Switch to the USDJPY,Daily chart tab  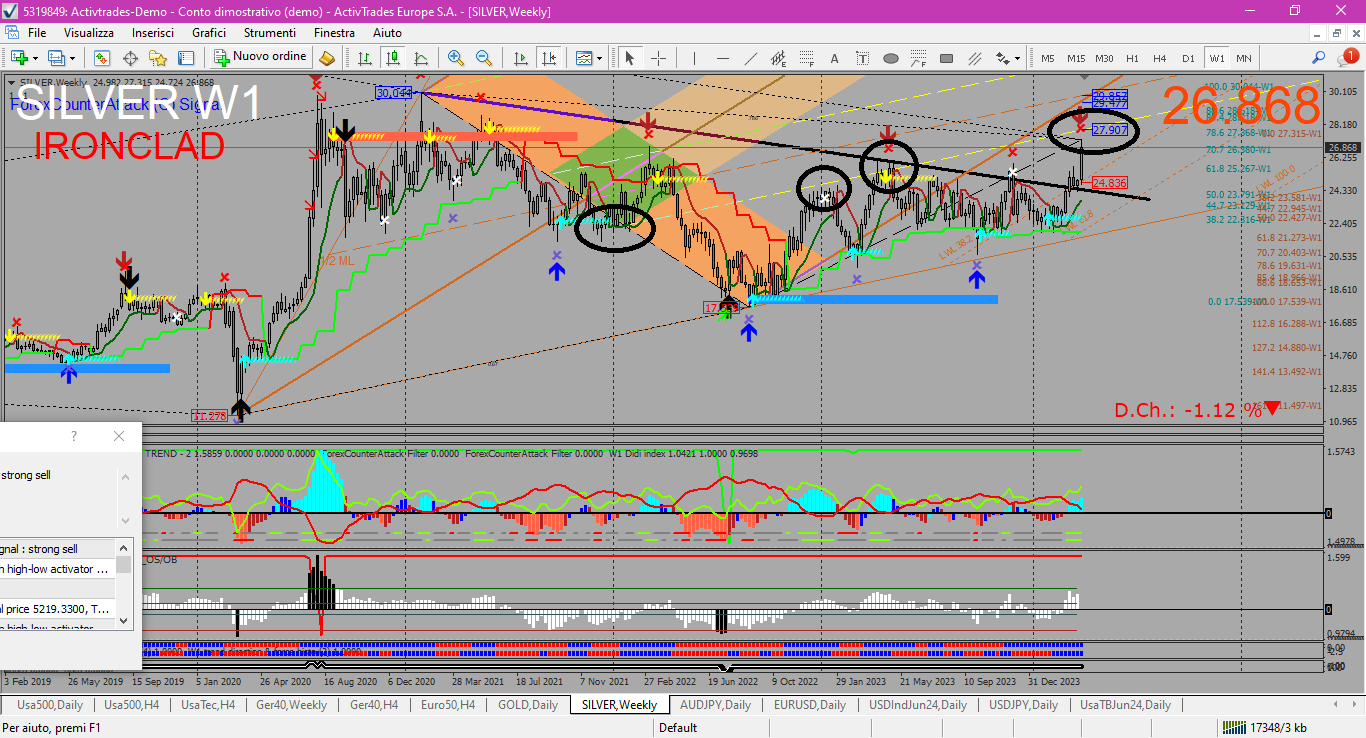(1024, 705)
